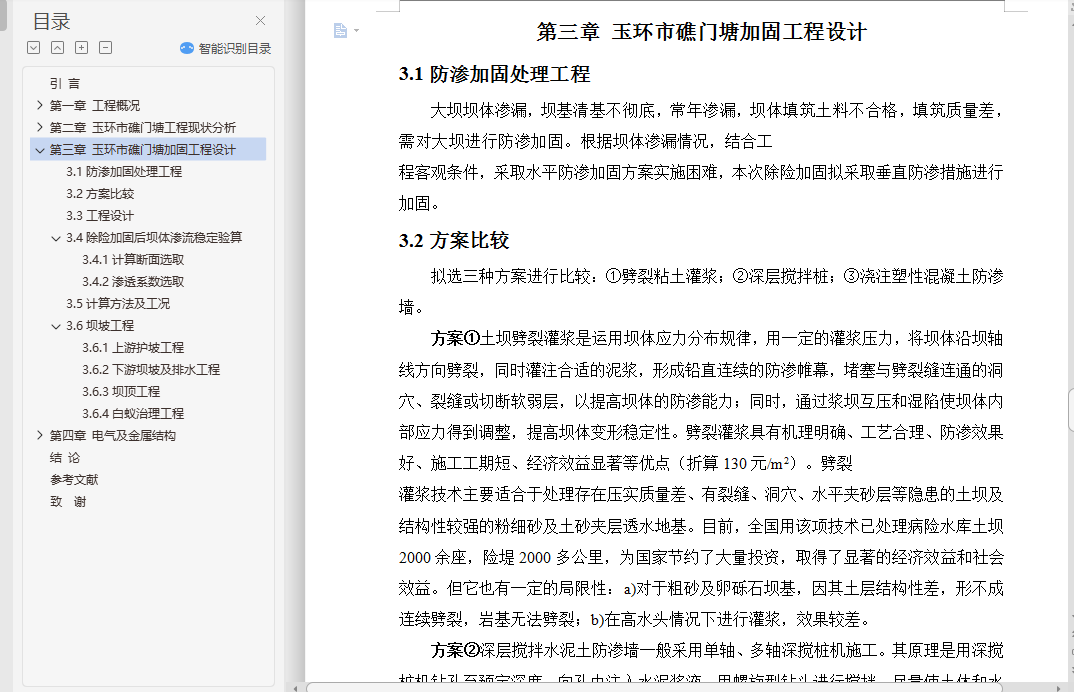
Task: Select 3.4 除险加固后坝体渗流稳定验算 entry
Action: [x=154, y=237]
